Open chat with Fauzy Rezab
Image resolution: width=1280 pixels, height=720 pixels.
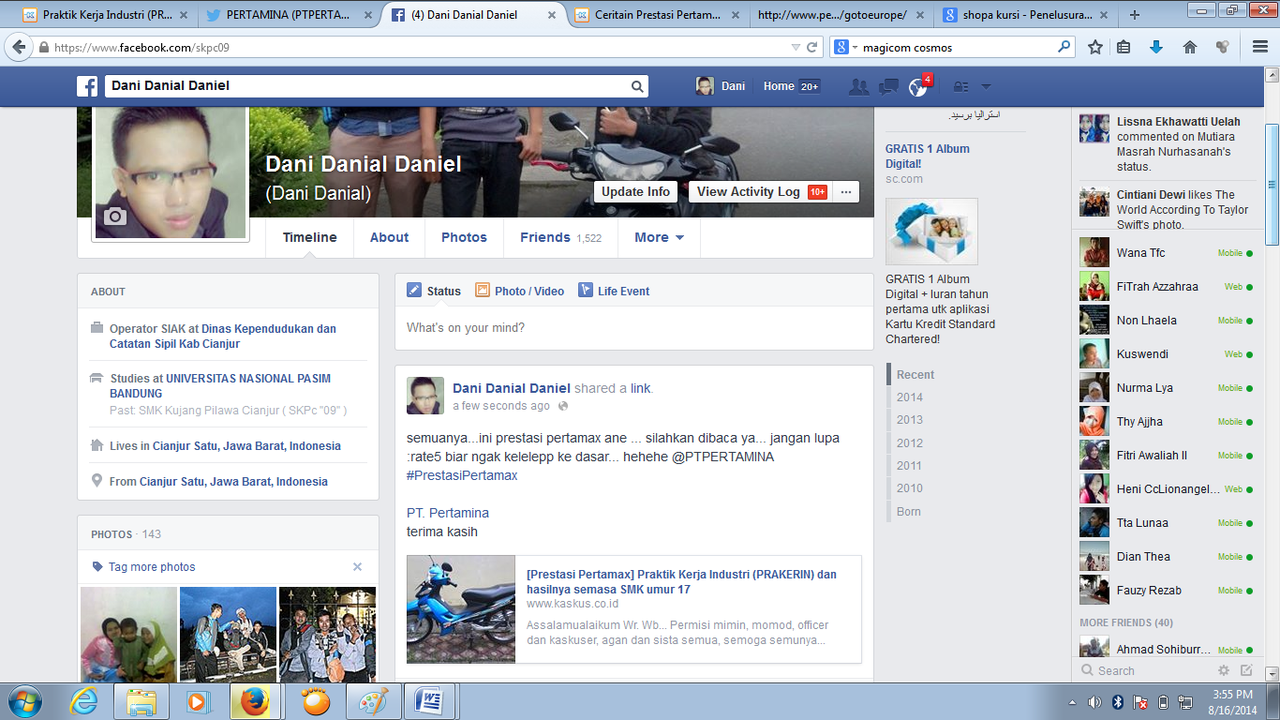point(1166,590)
